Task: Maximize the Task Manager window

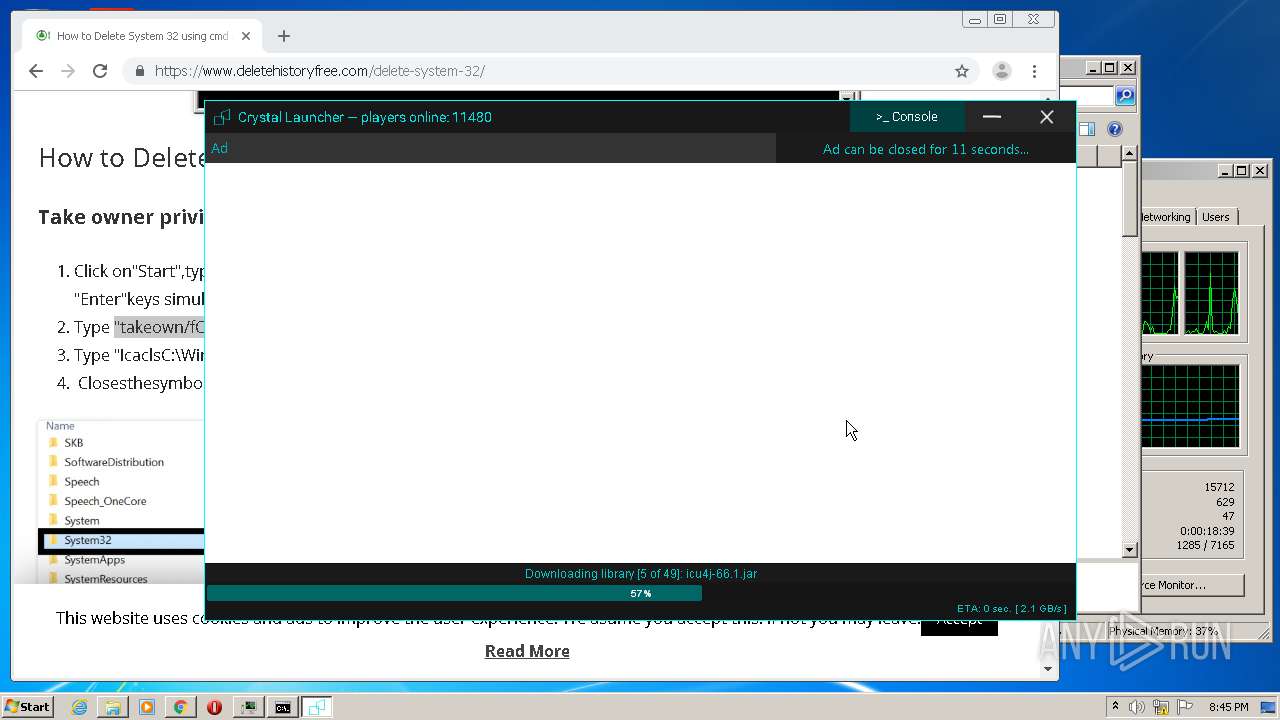Action: click(1241, 171)
